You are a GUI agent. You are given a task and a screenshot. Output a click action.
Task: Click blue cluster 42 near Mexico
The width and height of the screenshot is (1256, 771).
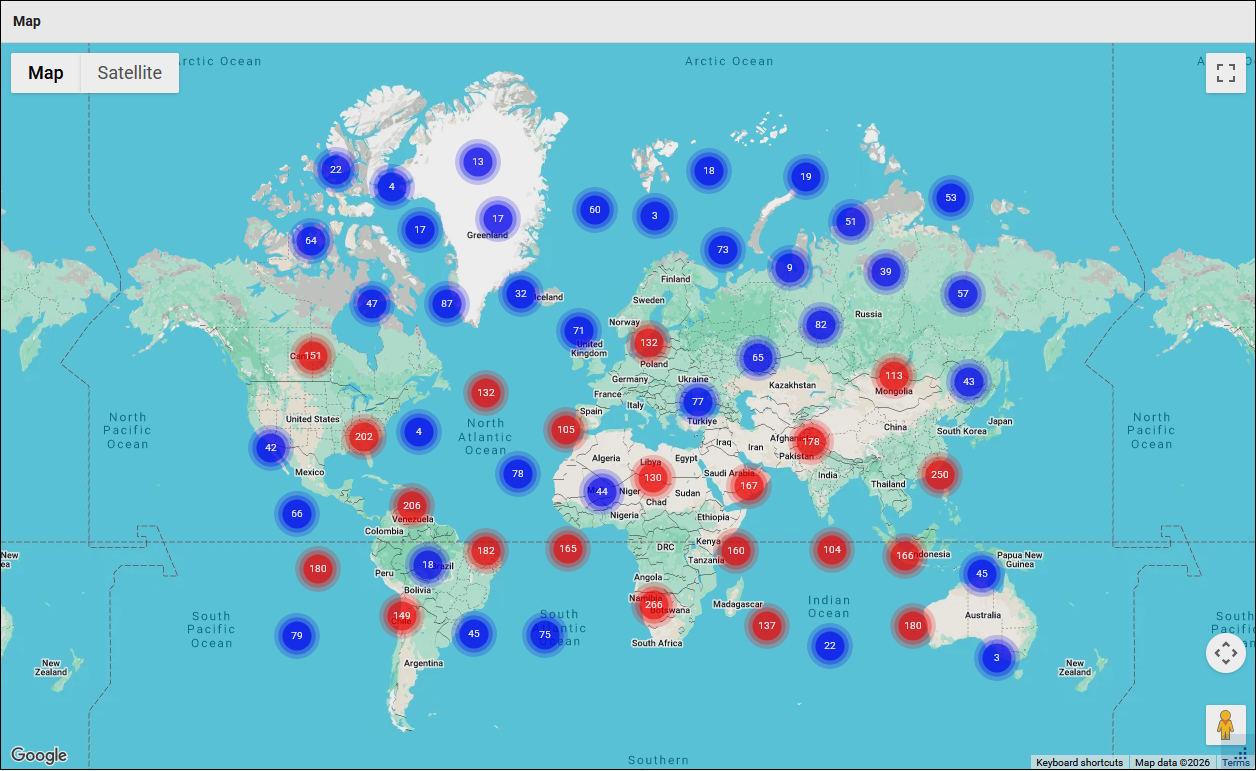[x=271, y=448]
